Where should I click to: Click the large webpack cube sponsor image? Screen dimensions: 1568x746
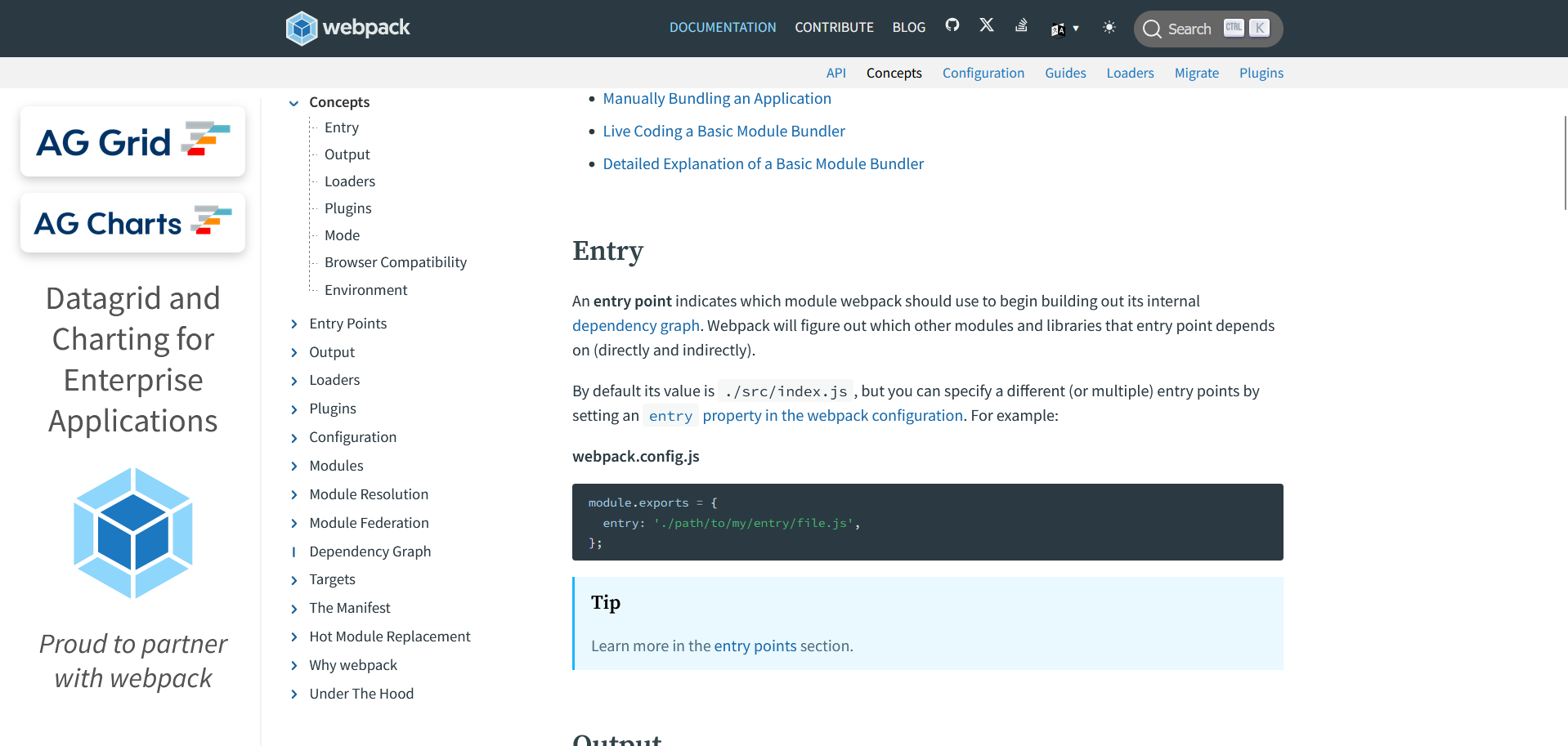133,533
